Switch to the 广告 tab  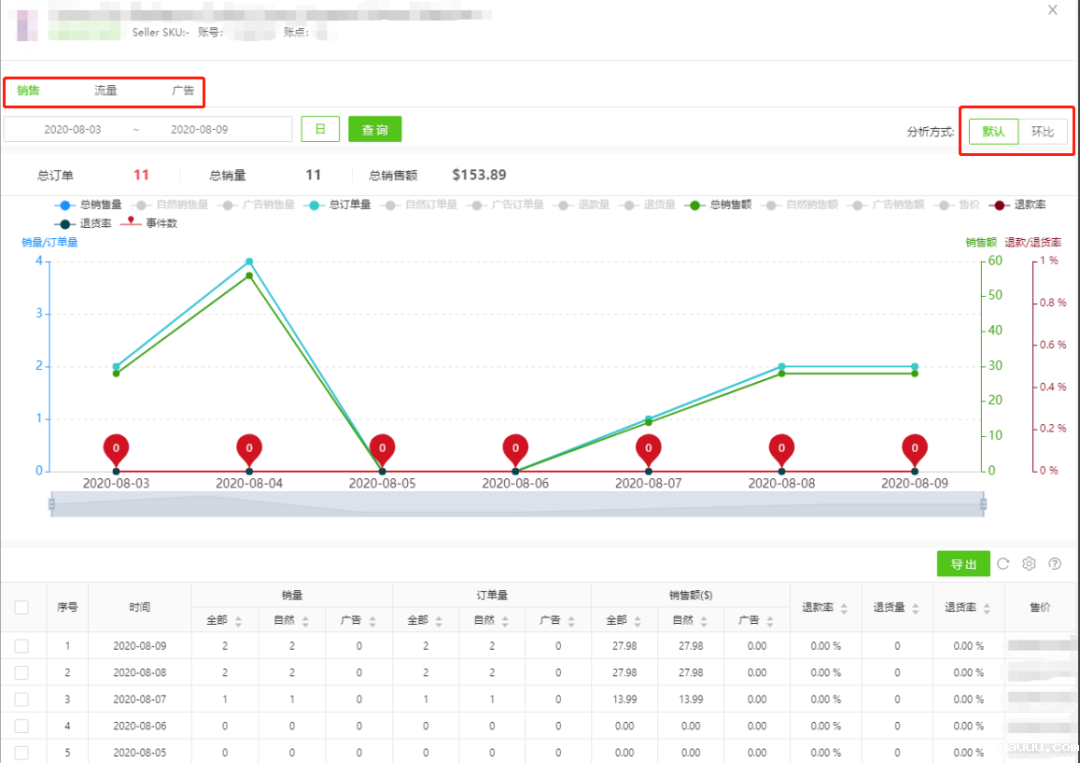tap(182, 91)
